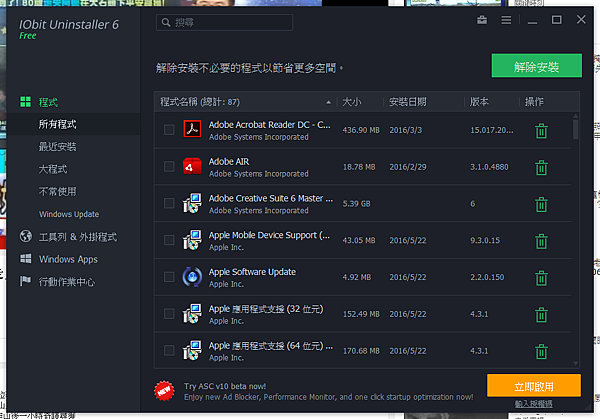This screenshot has height=419, width=600.
Task: Sort the list by 版本 column
Action: 479,102
